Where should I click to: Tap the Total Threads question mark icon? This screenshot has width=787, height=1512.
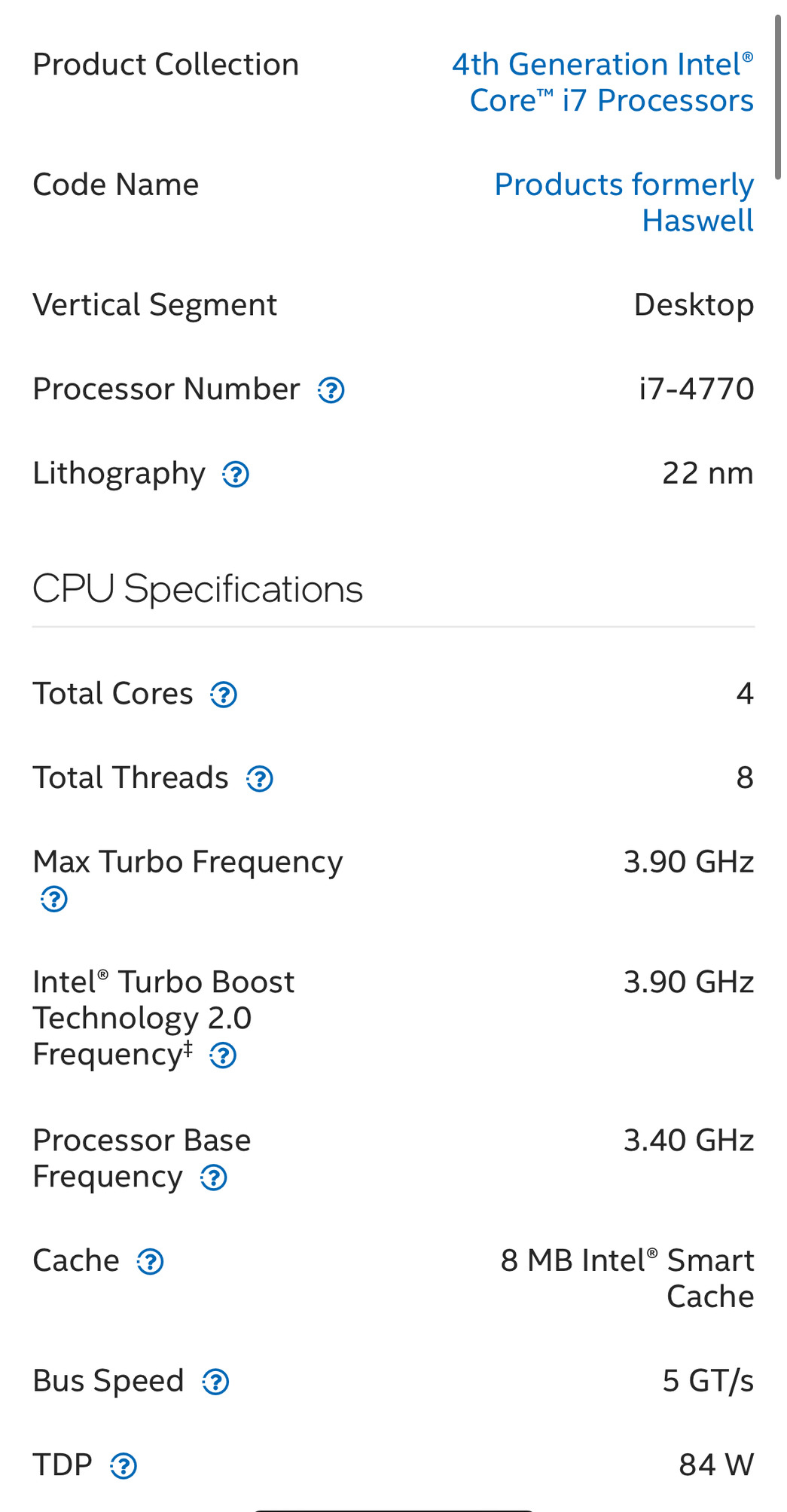pos(260,779)
